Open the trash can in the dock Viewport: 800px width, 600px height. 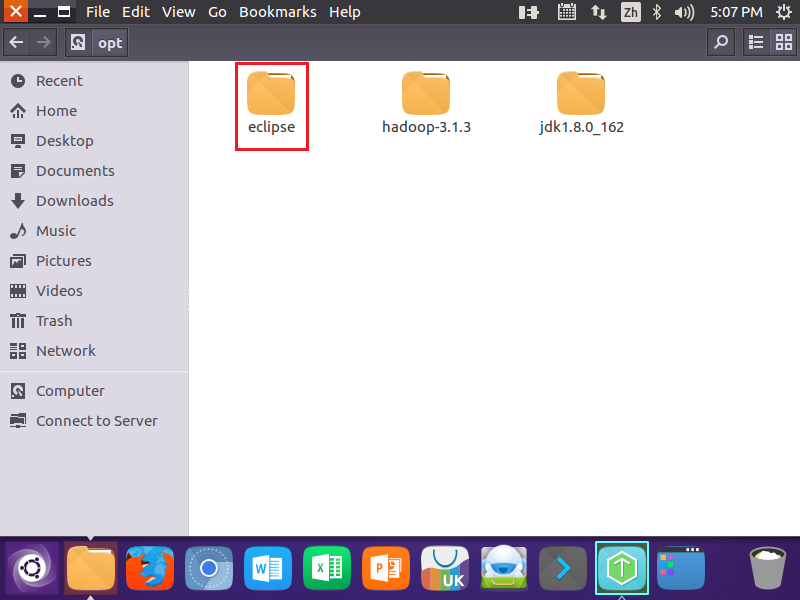(767, 568)
